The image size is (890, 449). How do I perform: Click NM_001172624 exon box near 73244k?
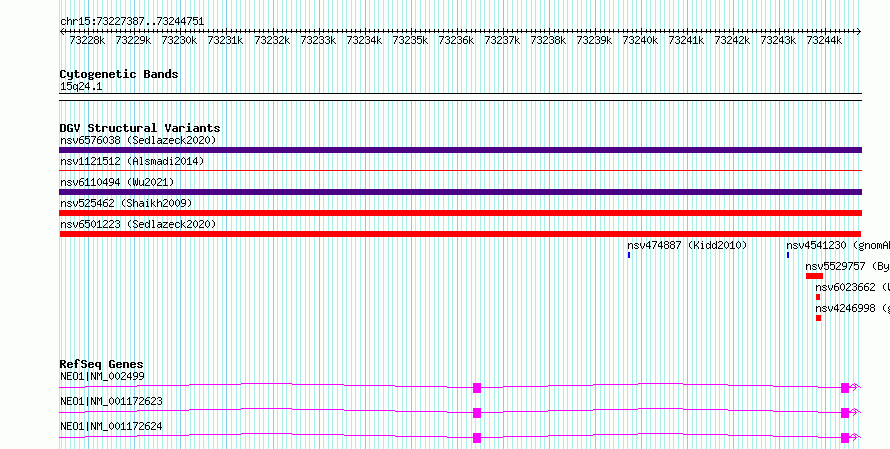coord(845,438)
